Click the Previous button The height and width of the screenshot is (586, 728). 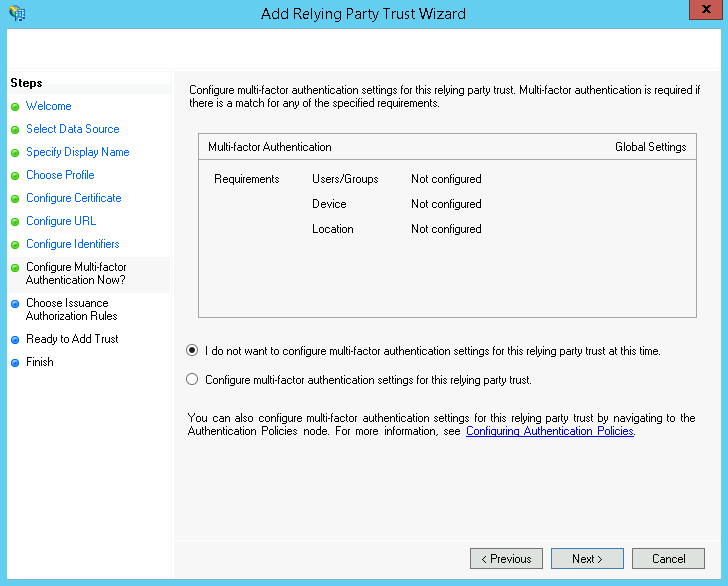(506, 559)
